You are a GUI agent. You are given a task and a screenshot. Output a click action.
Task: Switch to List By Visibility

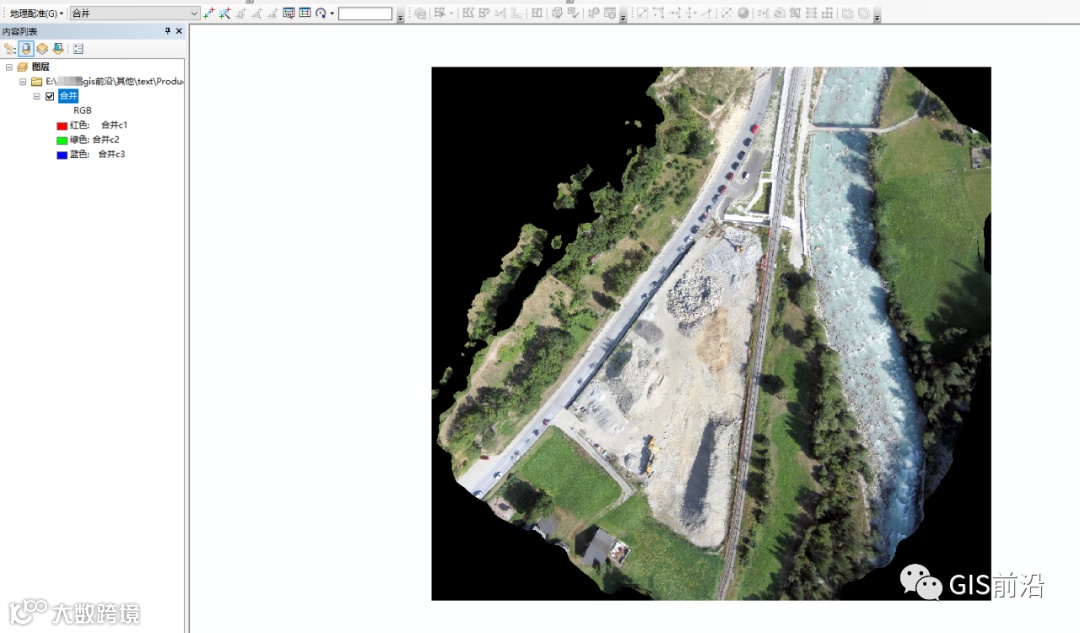coord(42,49)
